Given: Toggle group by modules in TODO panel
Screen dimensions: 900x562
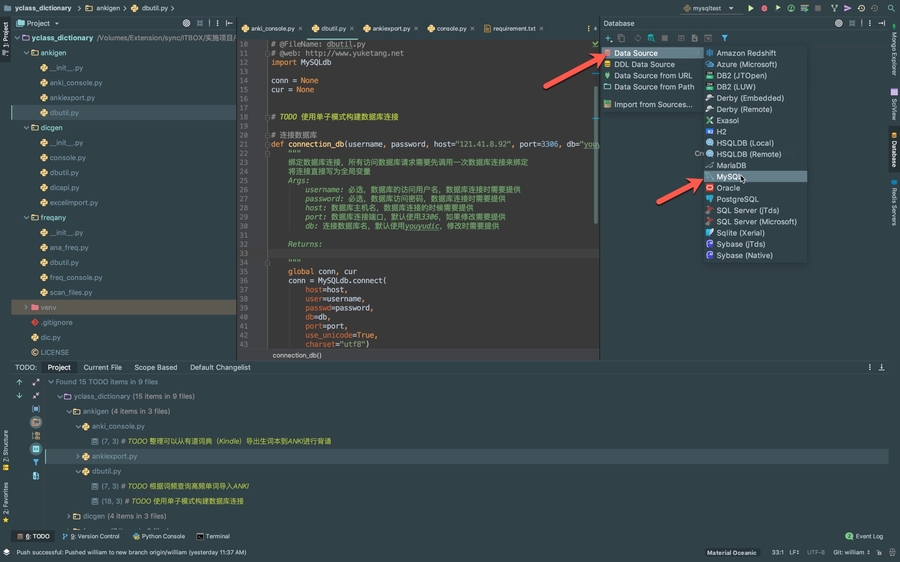Looking at the screenshot, I should 36,409.
